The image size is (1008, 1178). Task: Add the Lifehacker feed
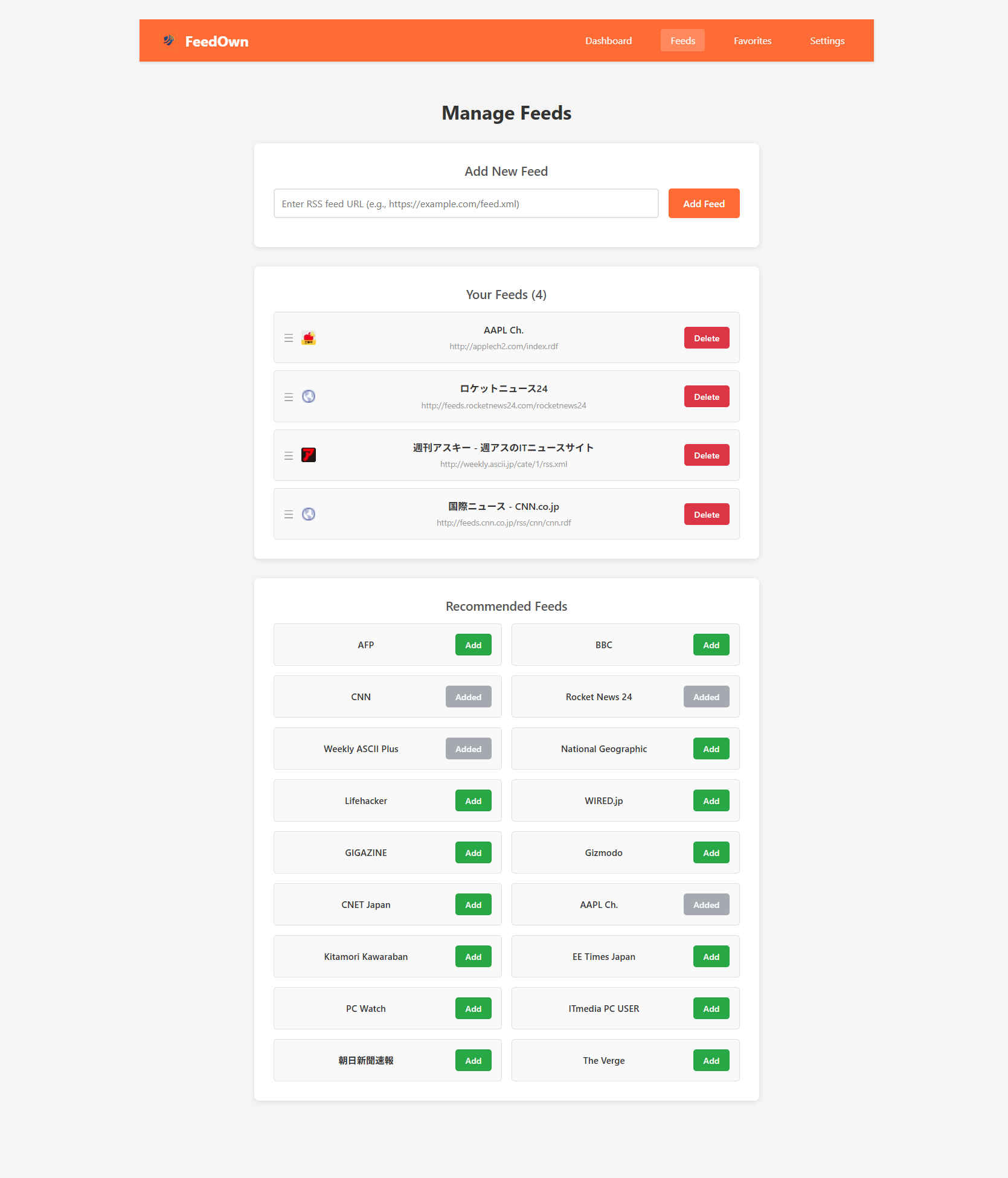pos(473,801)
